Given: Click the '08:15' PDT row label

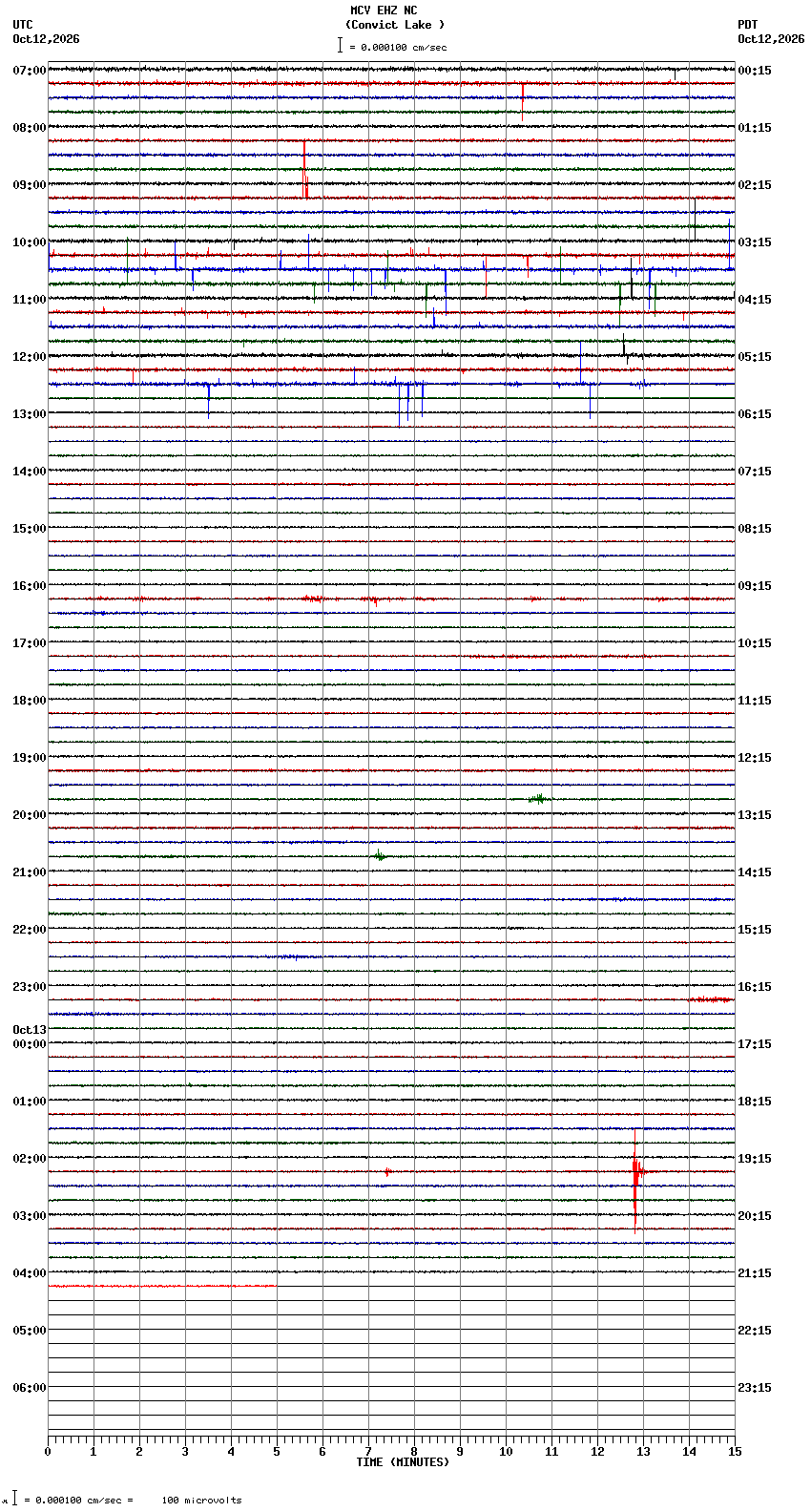Looking at the screenshot, I should [755, 529].
